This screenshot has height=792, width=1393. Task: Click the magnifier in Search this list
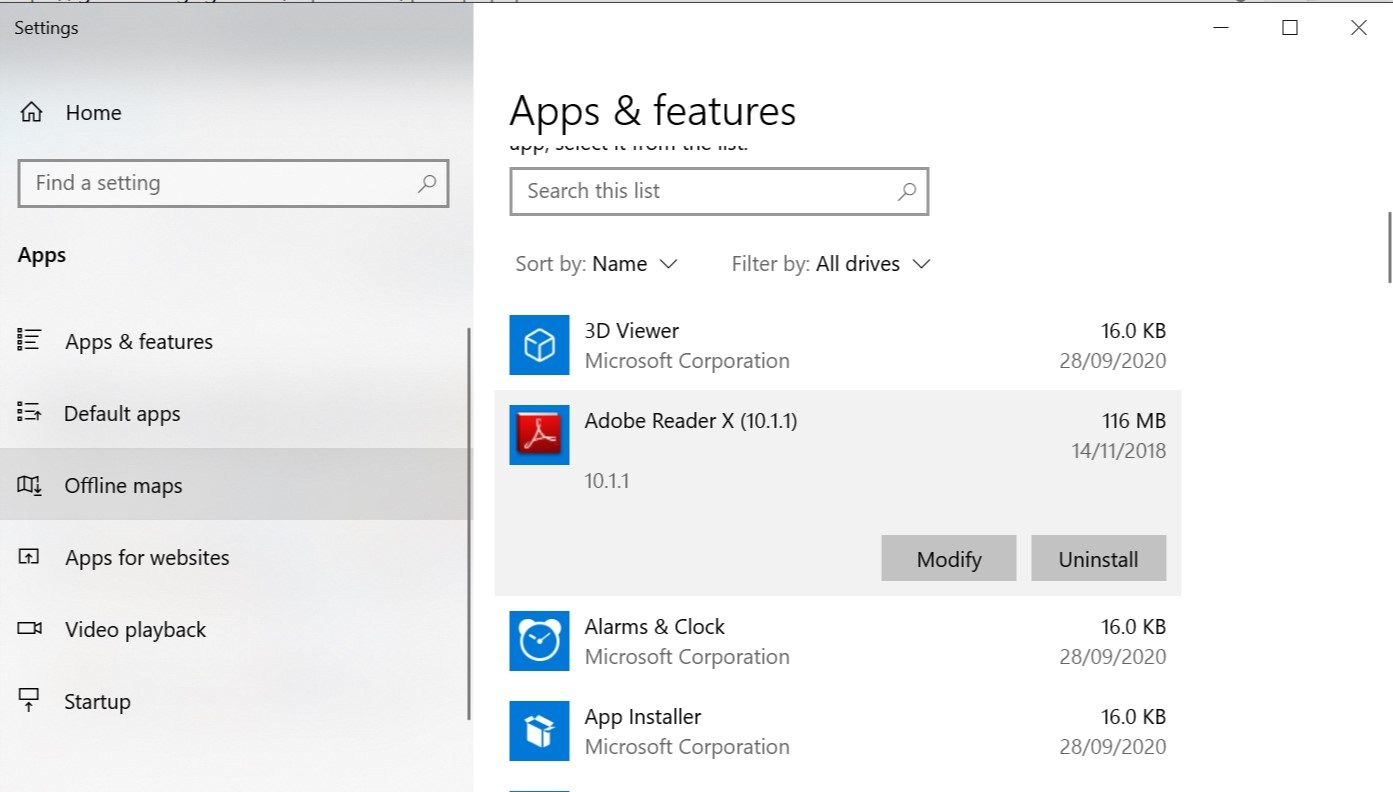[x=906, y=191]
